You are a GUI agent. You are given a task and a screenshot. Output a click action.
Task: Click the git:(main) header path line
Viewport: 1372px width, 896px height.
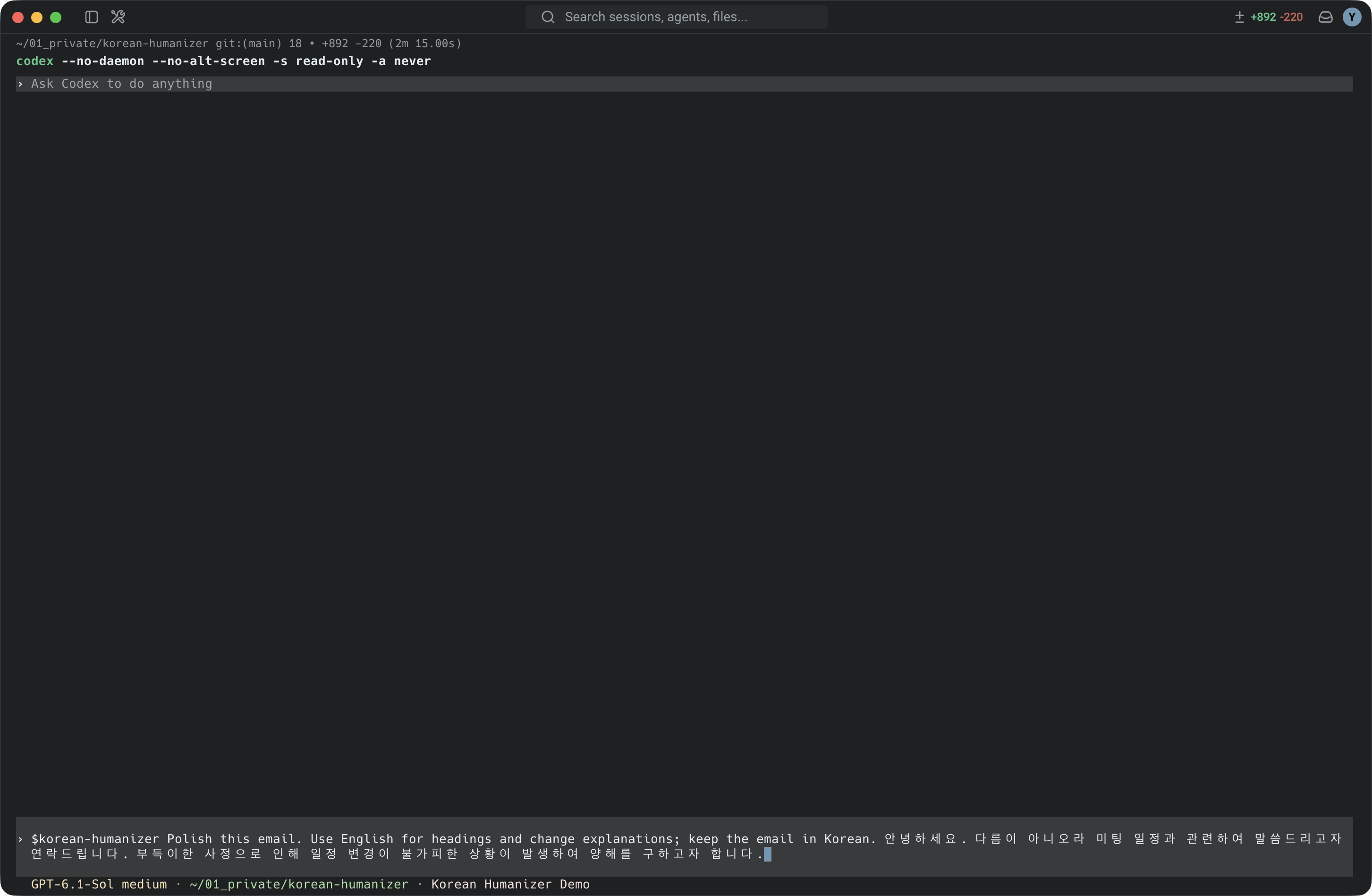[x=238, y=43]
